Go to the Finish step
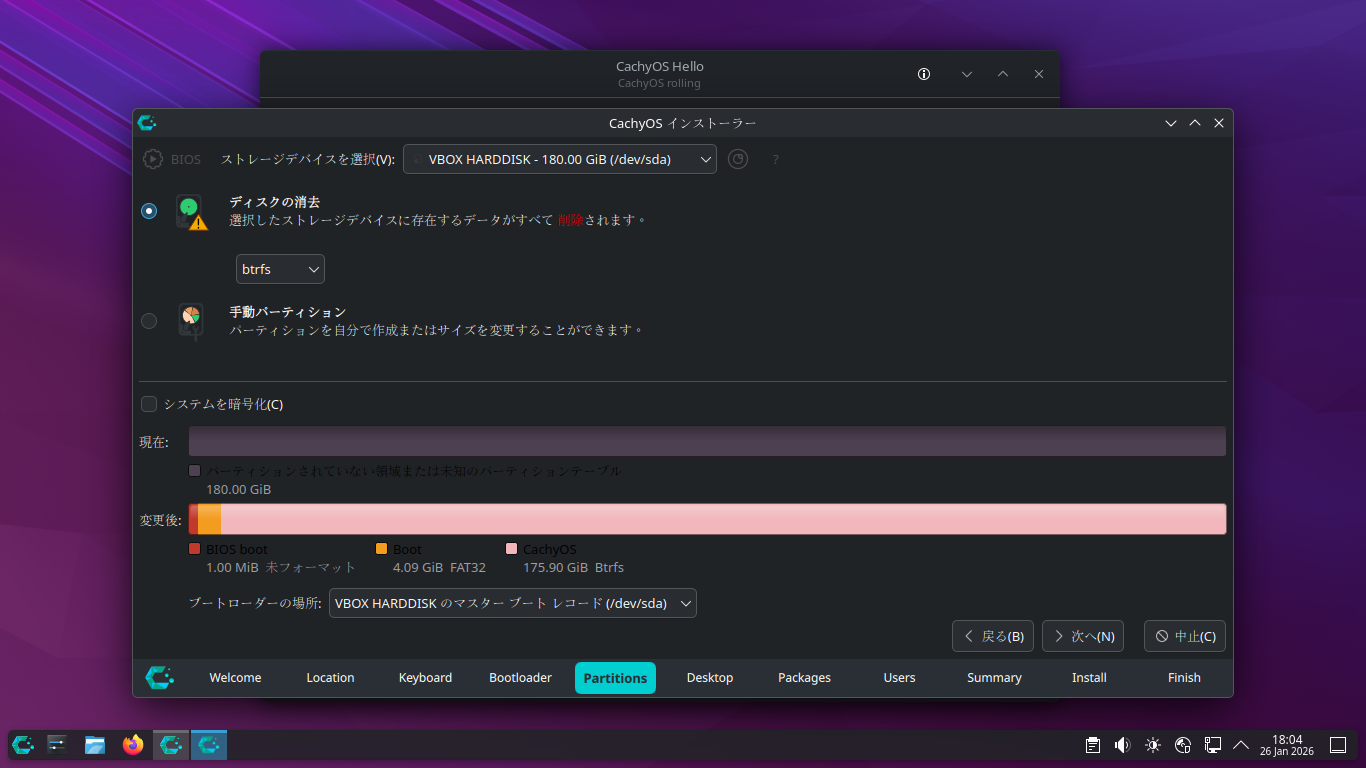 tap(1184, 678)
